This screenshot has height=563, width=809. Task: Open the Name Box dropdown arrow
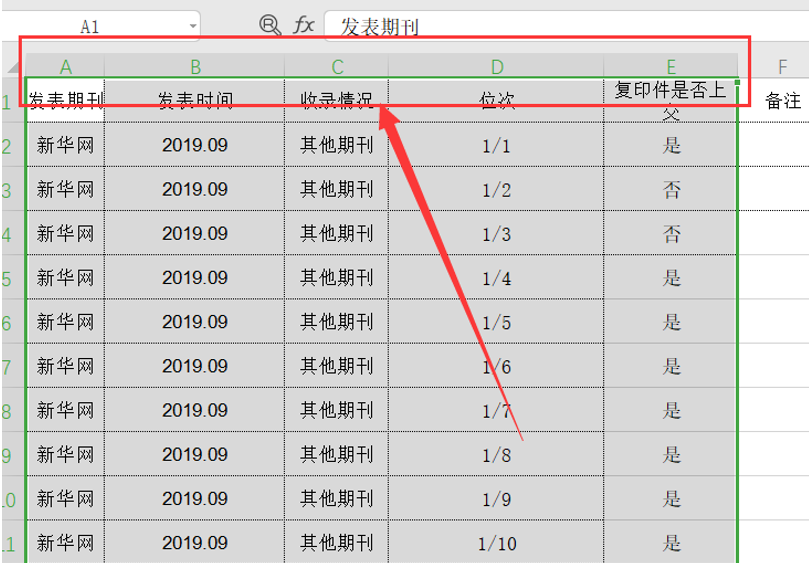[193, 26]
